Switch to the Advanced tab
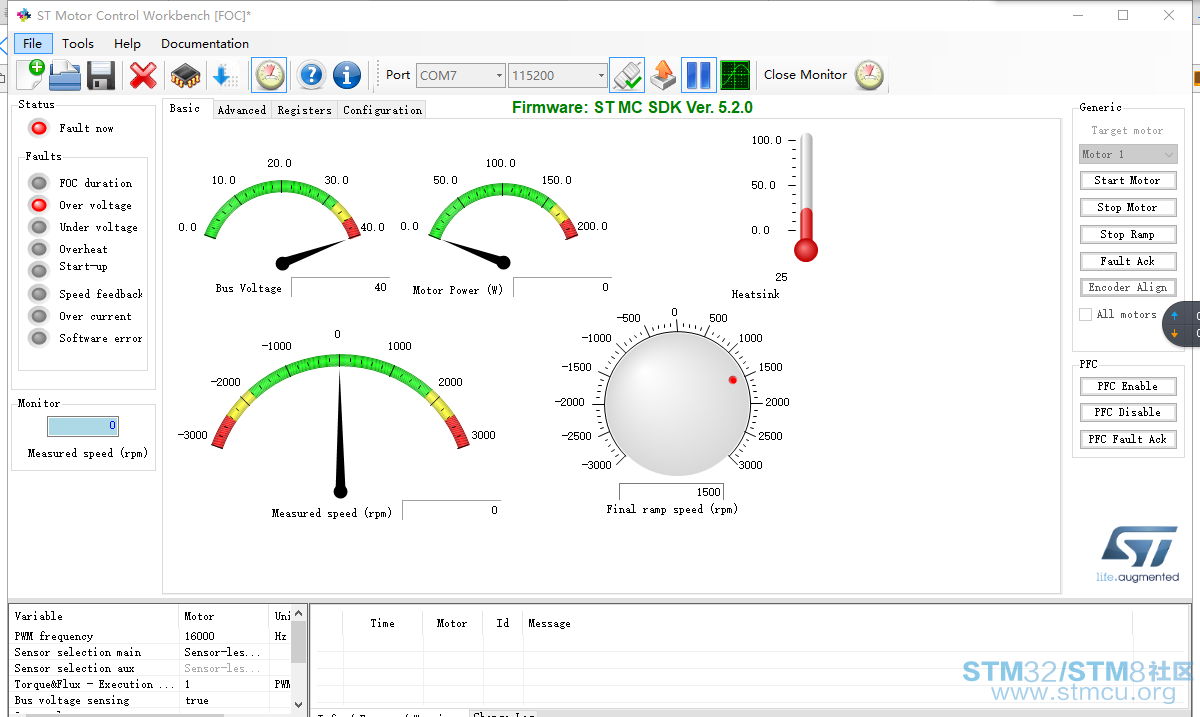 [x=242, y=110]
